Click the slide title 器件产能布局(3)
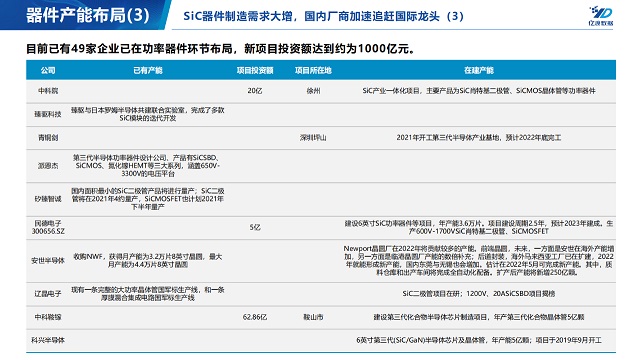Image resolution: width=640 pixels, height=360 pixels. point(88,16)
